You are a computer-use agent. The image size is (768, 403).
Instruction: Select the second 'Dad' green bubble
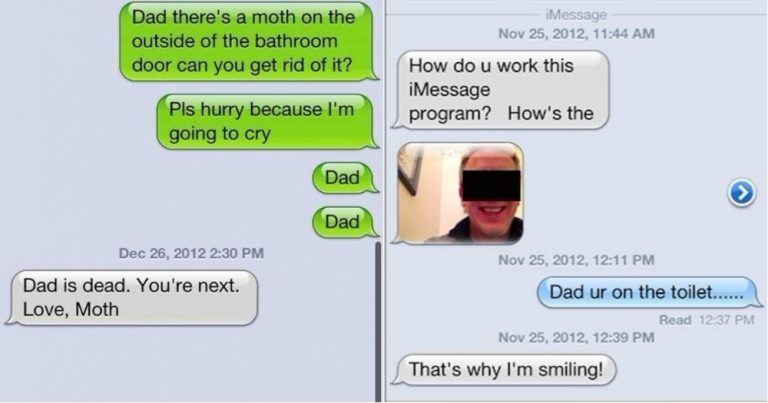(344, 222)
